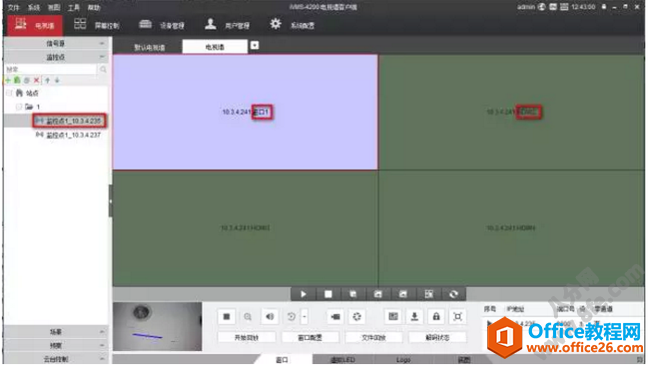Expand the panel above 云台控制

coord(102,345)
